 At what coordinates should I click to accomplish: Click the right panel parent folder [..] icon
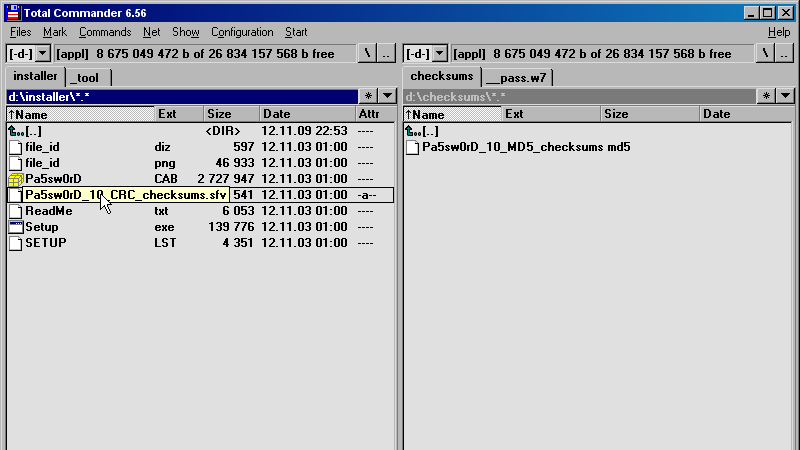tap(413, 131)
